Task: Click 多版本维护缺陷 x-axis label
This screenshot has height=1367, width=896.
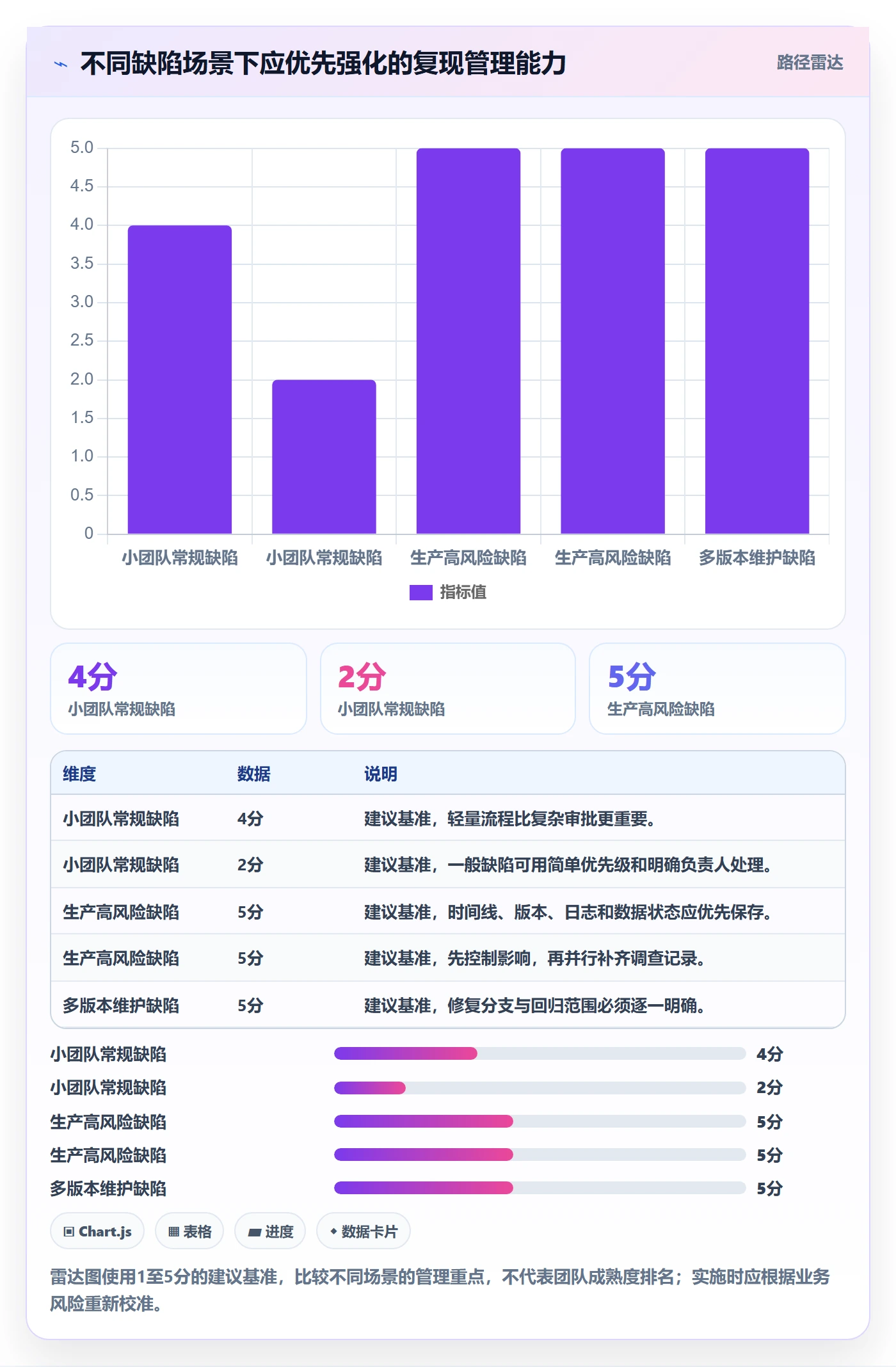Action: (757, 557)
